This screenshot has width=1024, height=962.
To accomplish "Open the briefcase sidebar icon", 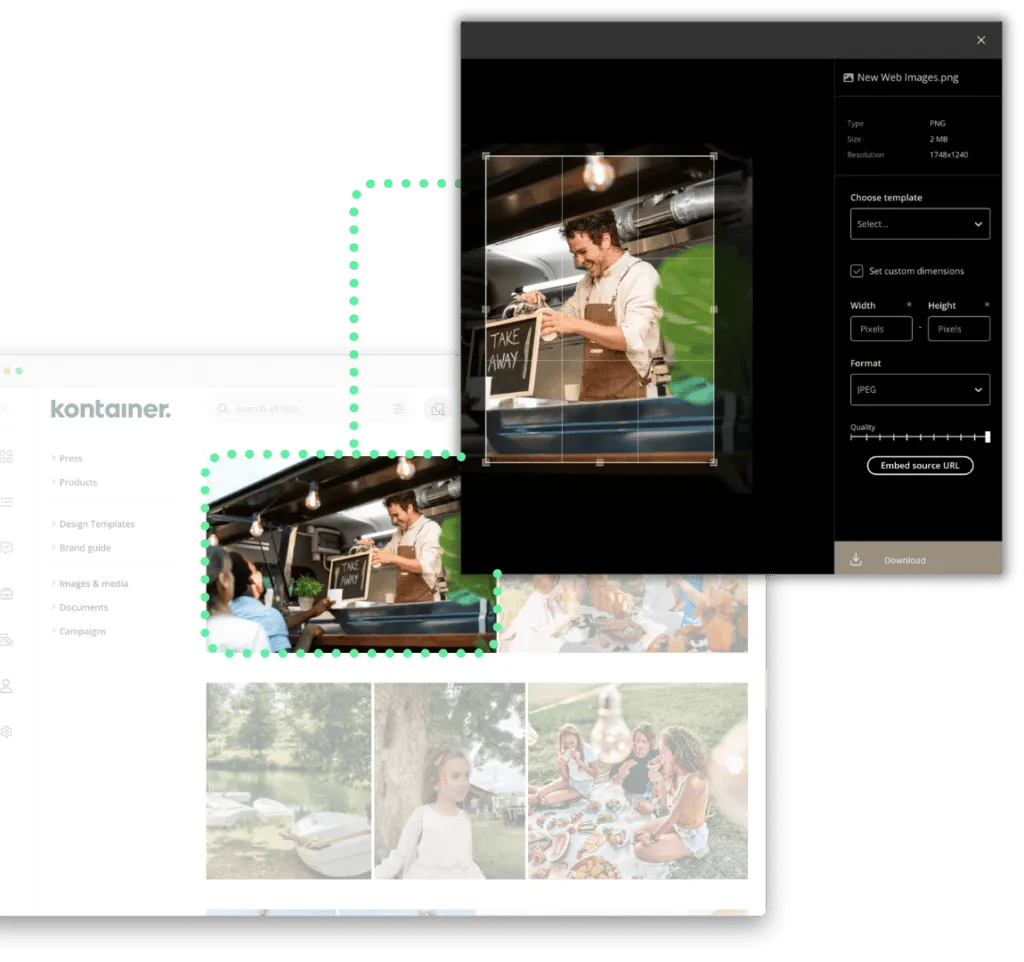I will click(7, 594).
